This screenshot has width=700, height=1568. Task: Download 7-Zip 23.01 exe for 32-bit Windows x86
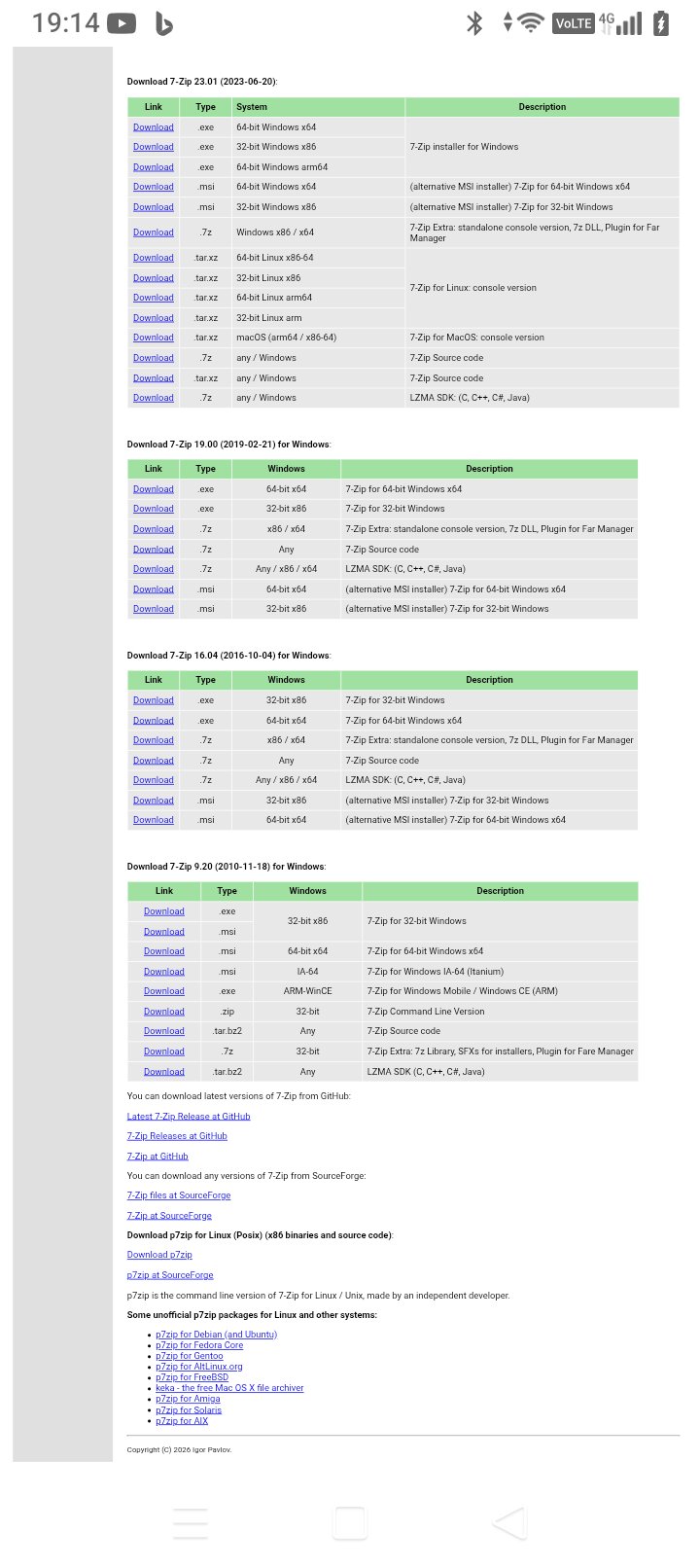pyautogui.click(x=154, y=147)
